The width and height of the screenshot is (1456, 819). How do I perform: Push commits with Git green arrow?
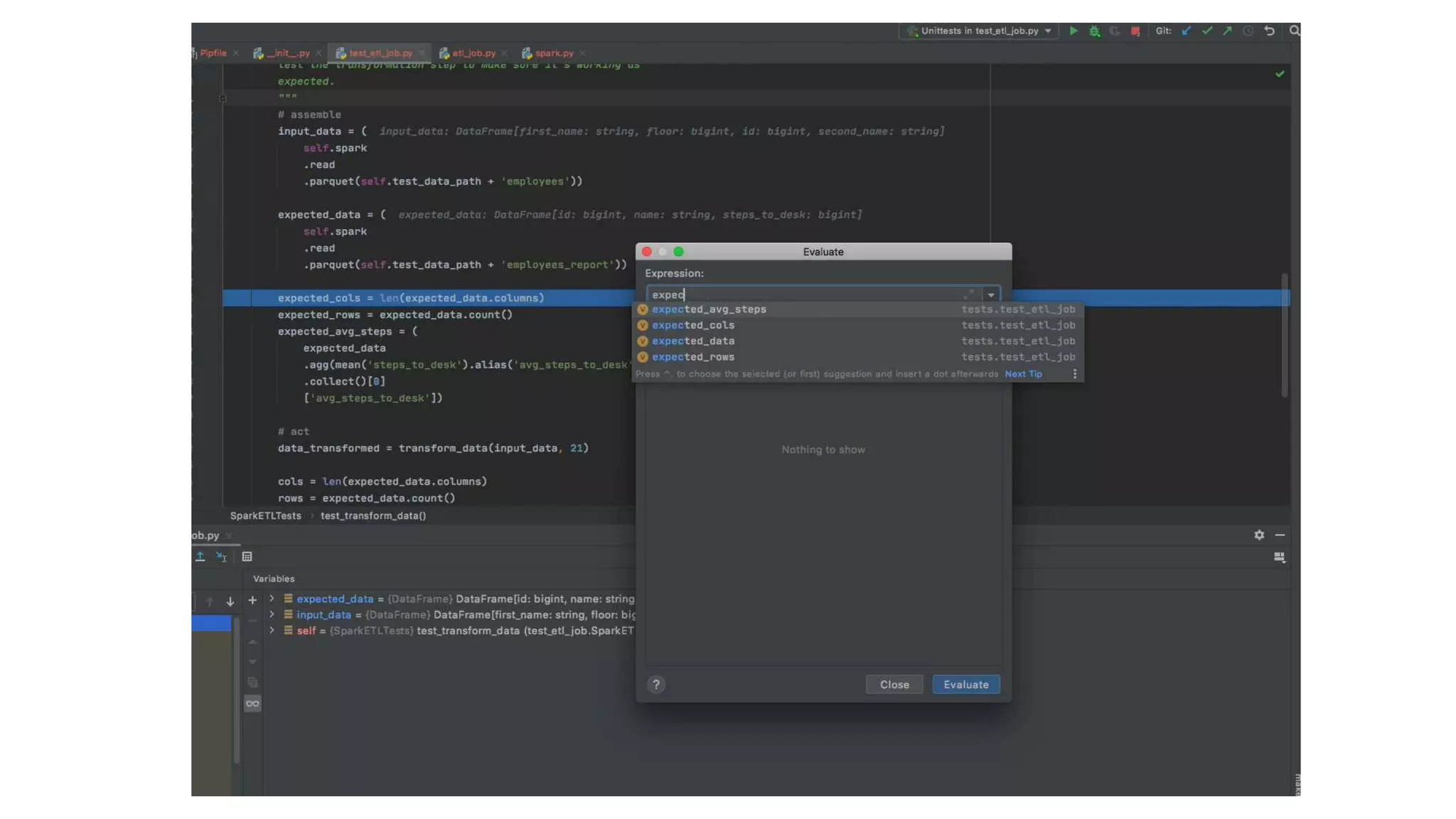(1228, 31)
